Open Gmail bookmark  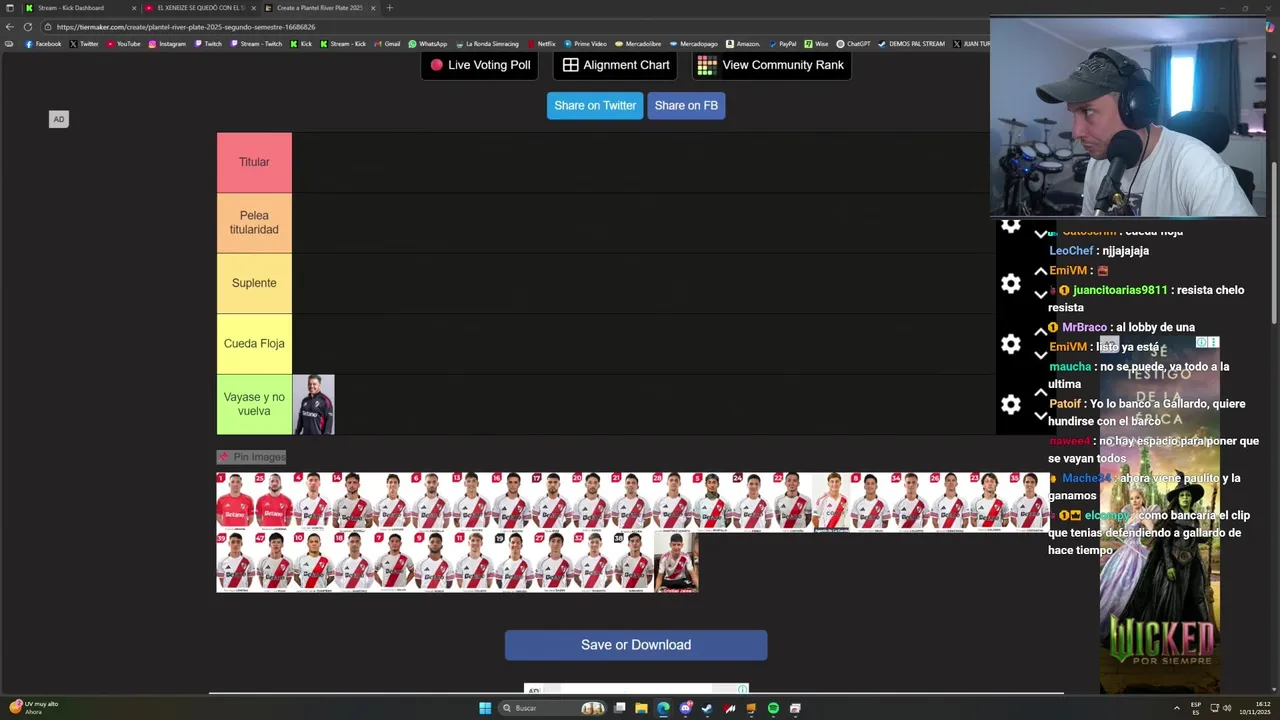387,44
